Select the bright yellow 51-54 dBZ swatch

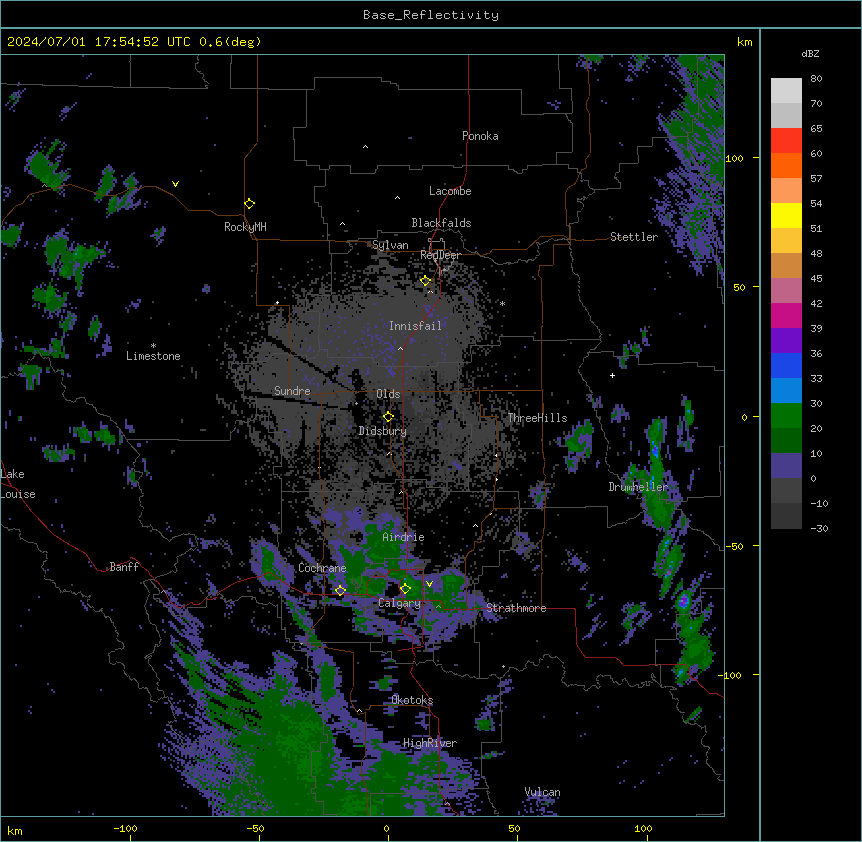coord(786,215)
